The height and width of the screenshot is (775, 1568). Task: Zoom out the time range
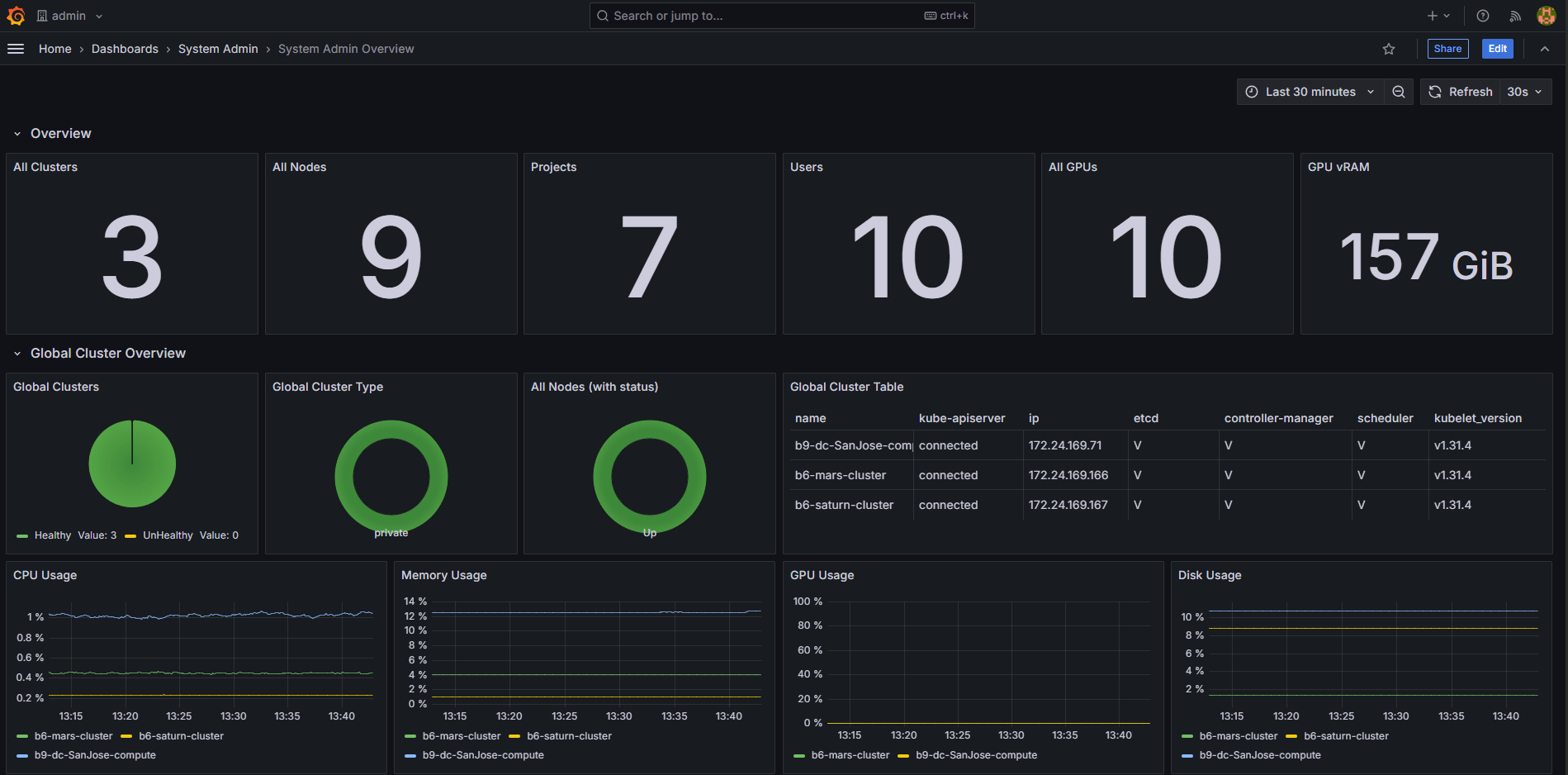click(x=1399, y=92)
